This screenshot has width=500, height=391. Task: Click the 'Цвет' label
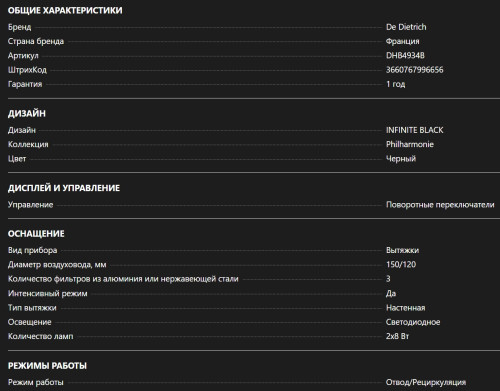pyautogui.click(x=17, y=159)
